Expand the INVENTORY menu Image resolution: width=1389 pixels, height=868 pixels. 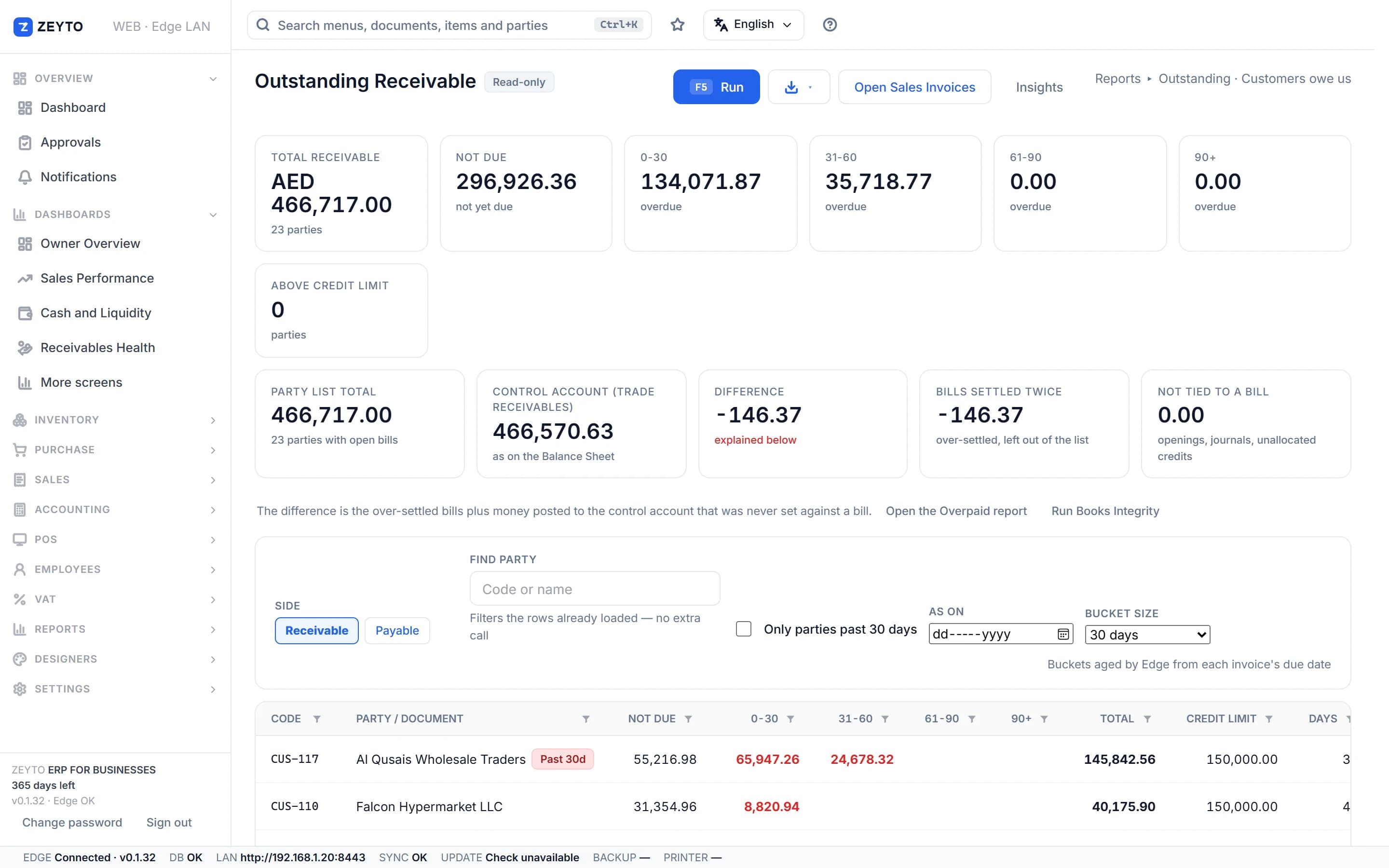point(115,420)
